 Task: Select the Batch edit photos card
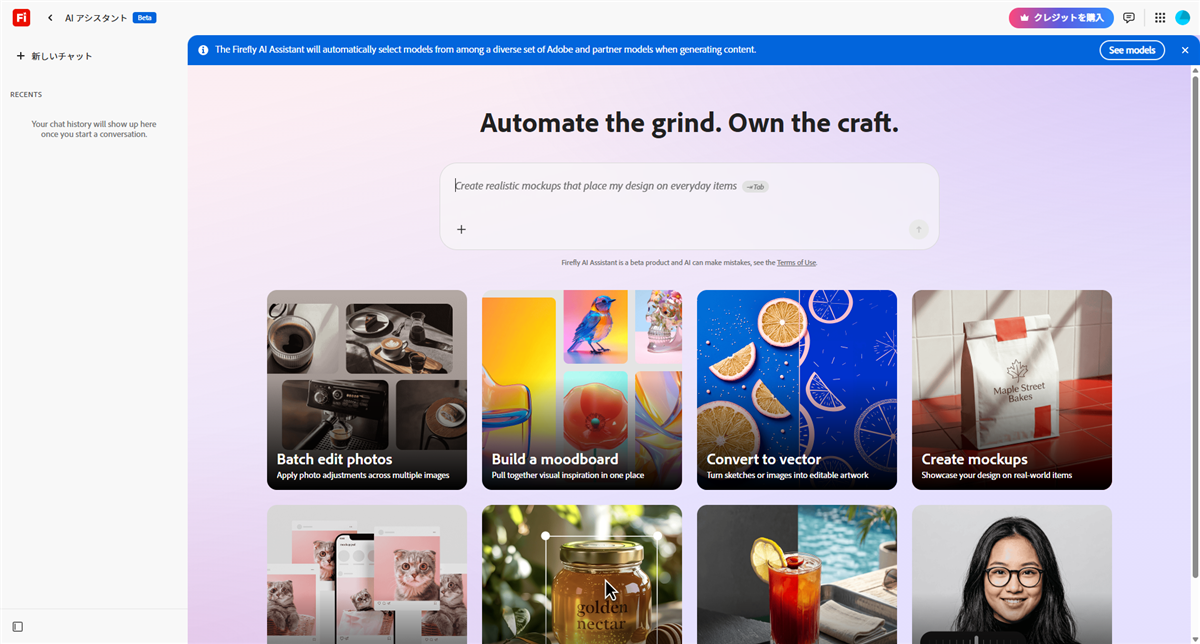pyautogui.click(x=367, y=390)
